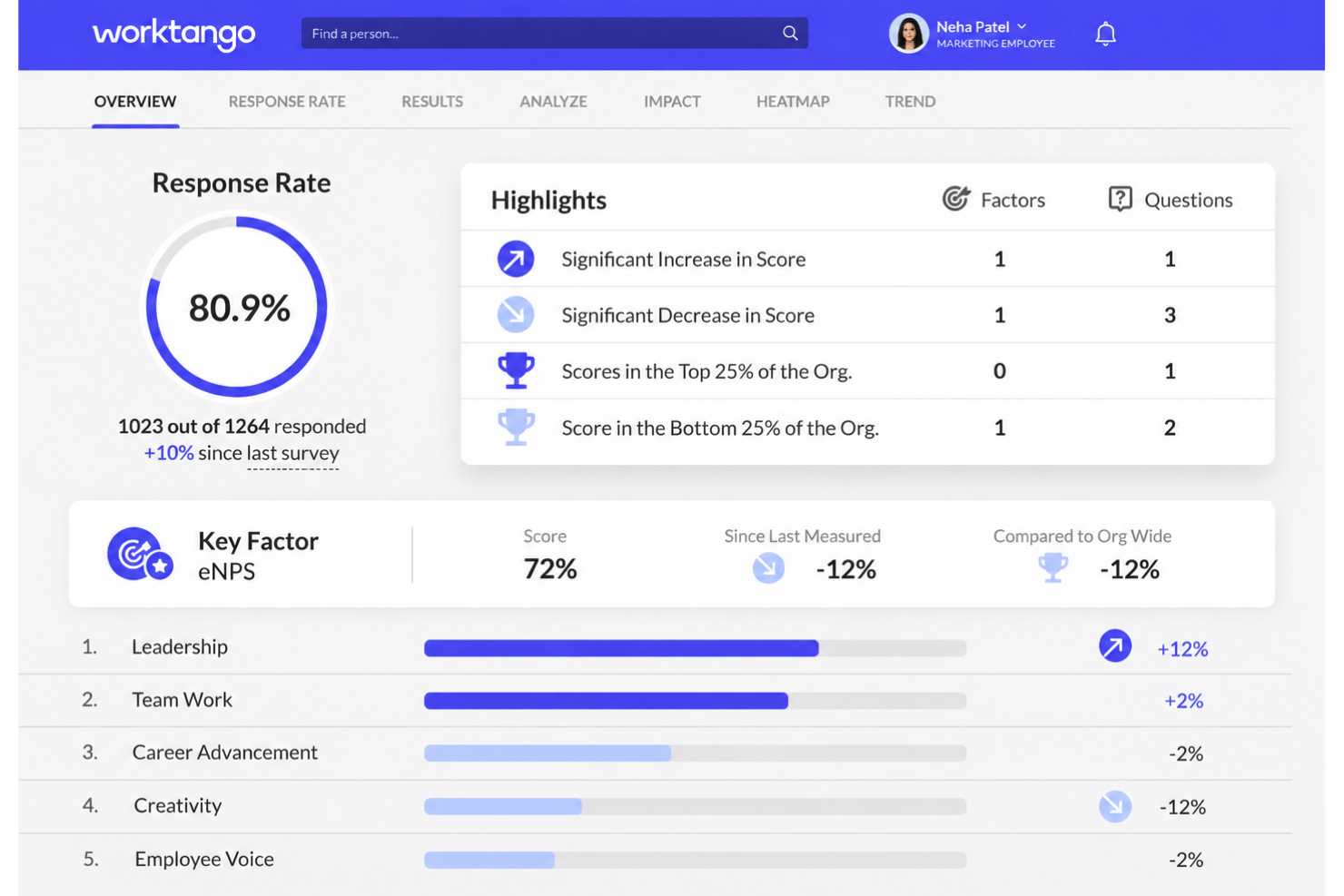Click the worktango logo
The image size is (1344, 896).
(x=173, y=34)
